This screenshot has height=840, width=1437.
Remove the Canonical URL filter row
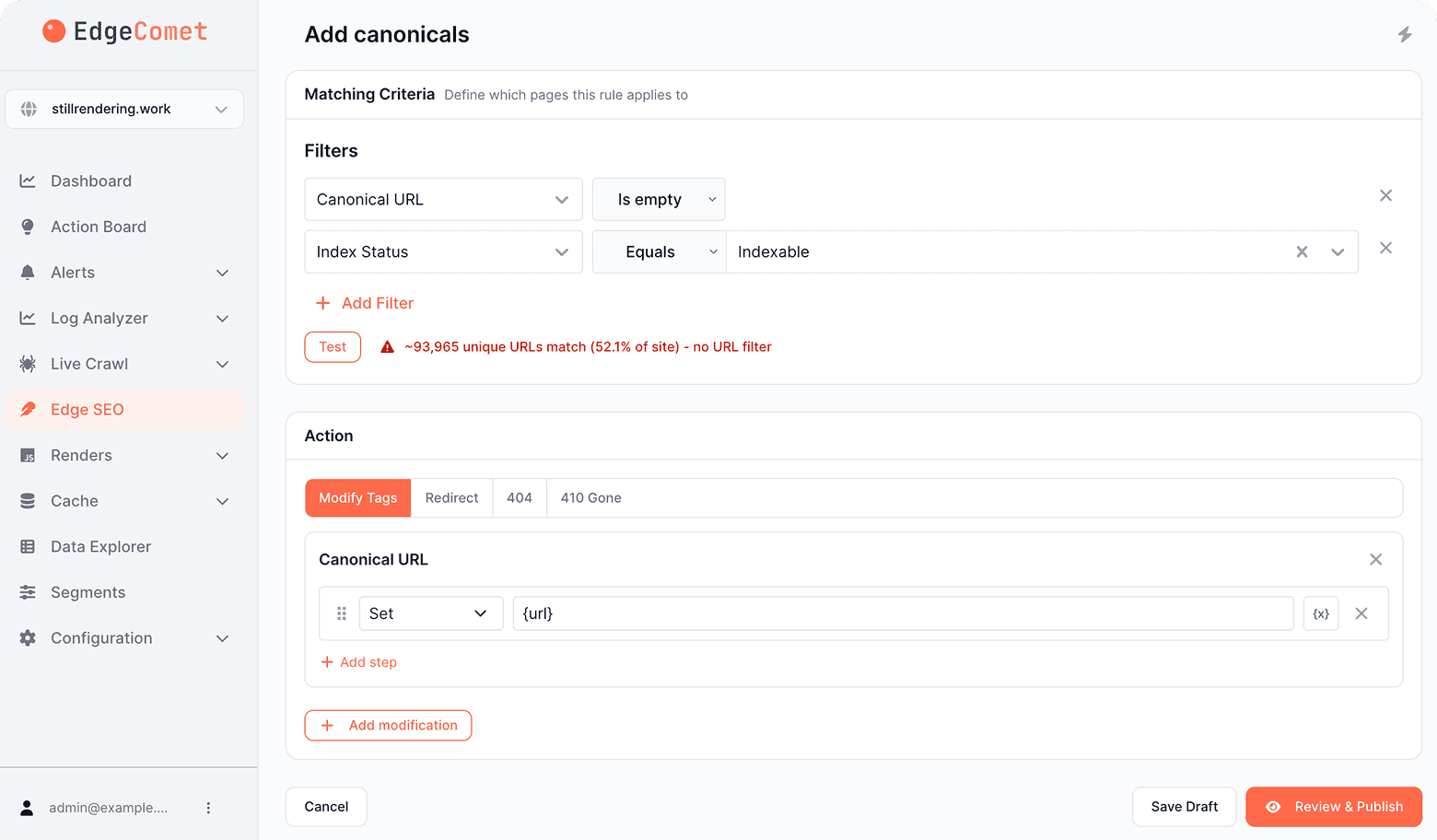[1385, 195]
